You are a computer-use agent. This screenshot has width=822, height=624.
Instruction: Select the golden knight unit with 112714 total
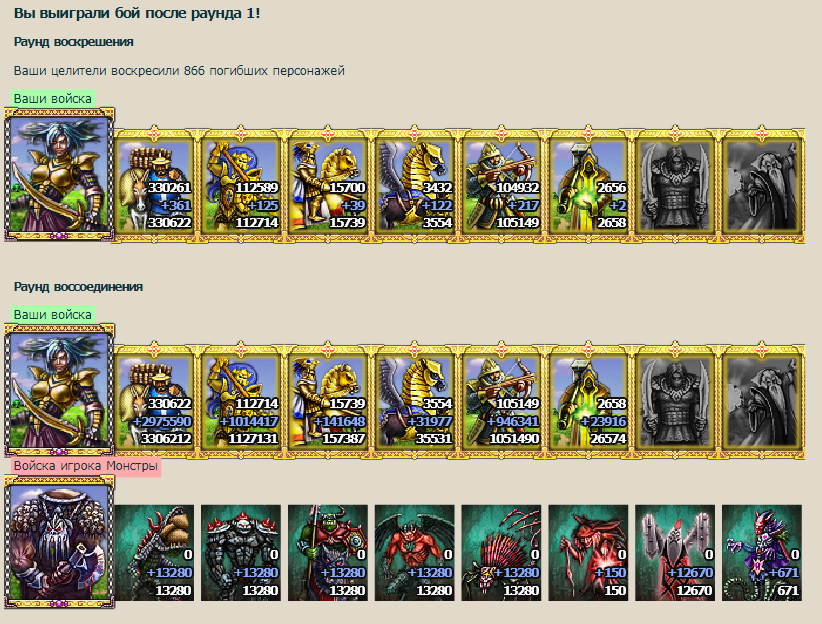click(241, 185)
